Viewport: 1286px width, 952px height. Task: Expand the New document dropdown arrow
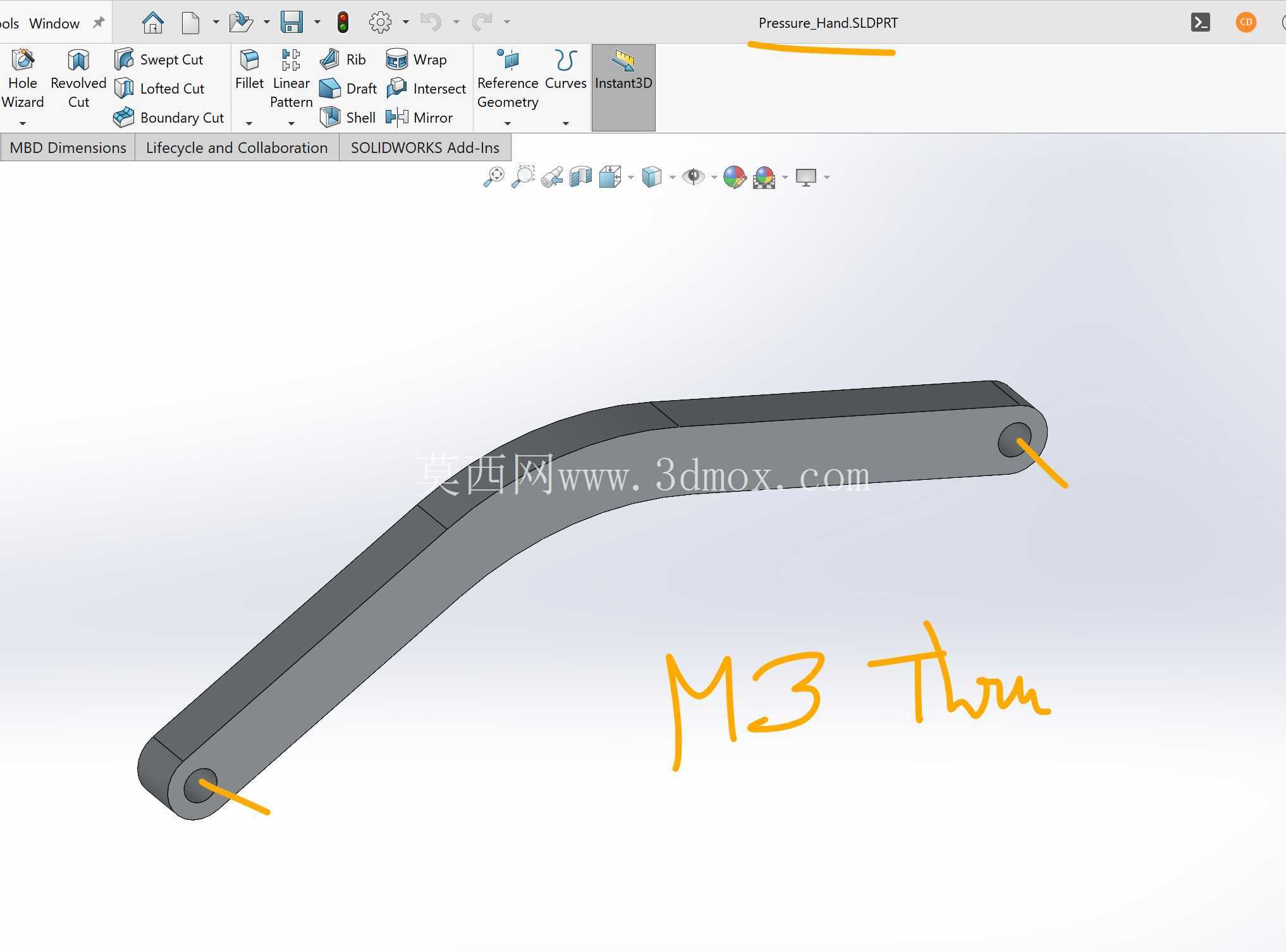tap(216, 22)
